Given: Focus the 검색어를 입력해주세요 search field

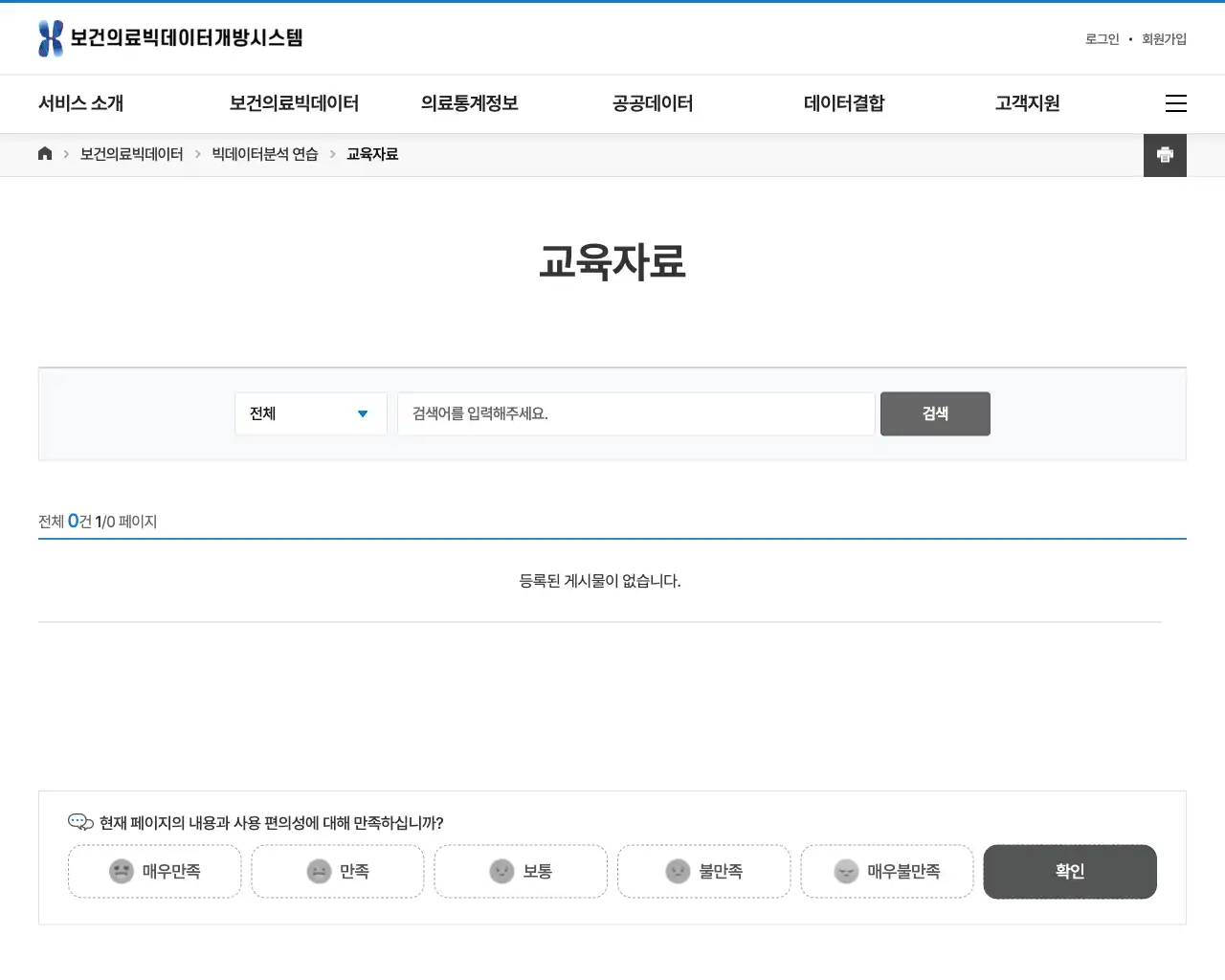Looking at the screenshot, I should (x=636, y=413).
